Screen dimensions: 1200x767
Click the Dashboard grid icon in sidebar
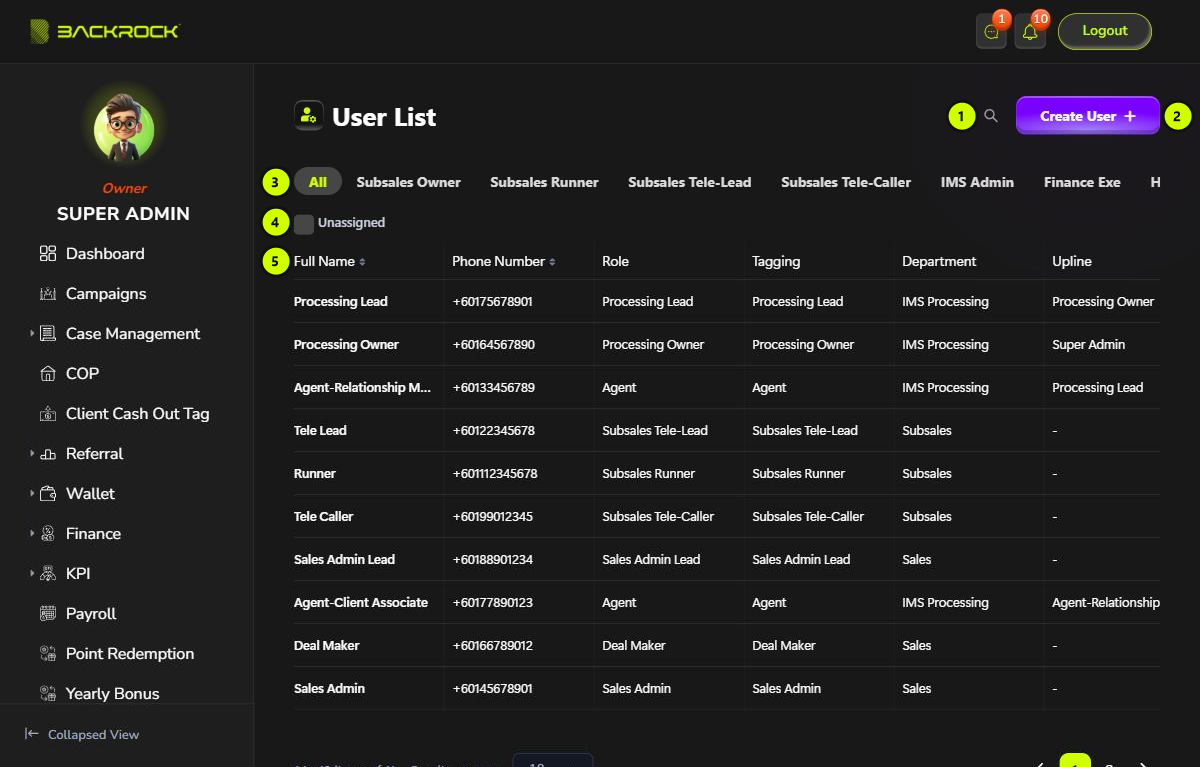click(48, 254)
